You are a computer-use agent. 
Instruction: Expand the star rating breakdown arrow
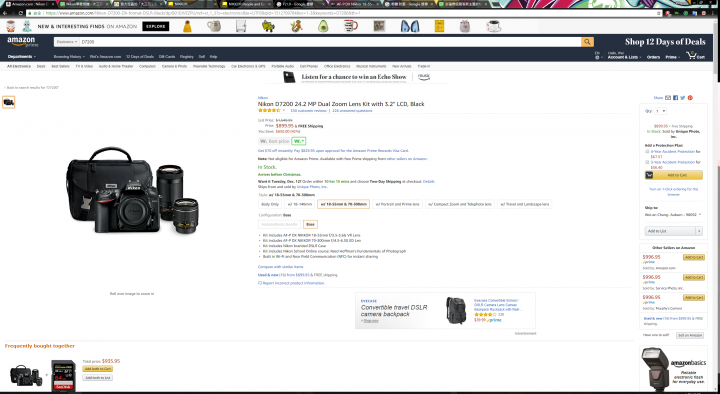tap(284, 111)
